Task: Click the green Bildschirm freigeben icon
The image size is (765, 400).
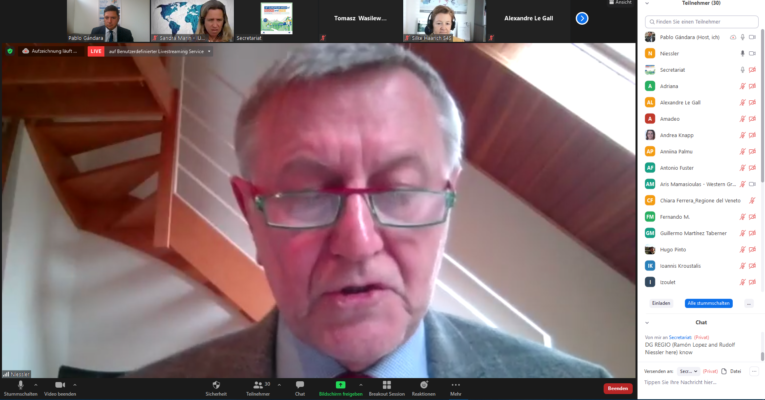Action: click(x=341, y=385)
